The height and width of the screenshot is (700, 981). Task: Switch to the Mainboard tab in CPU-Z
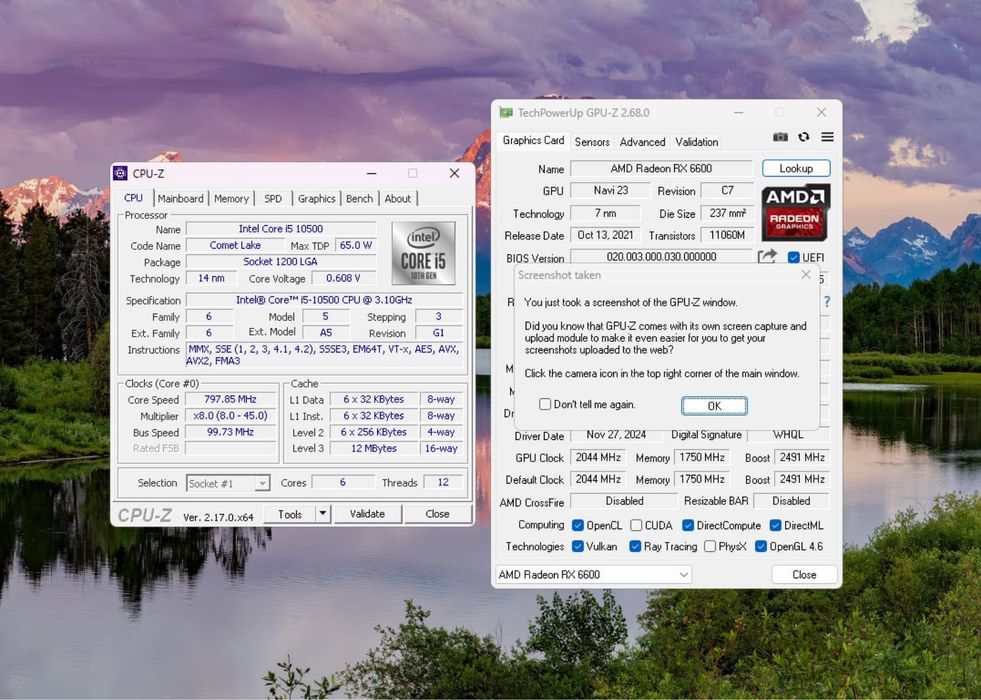point(181,198)
